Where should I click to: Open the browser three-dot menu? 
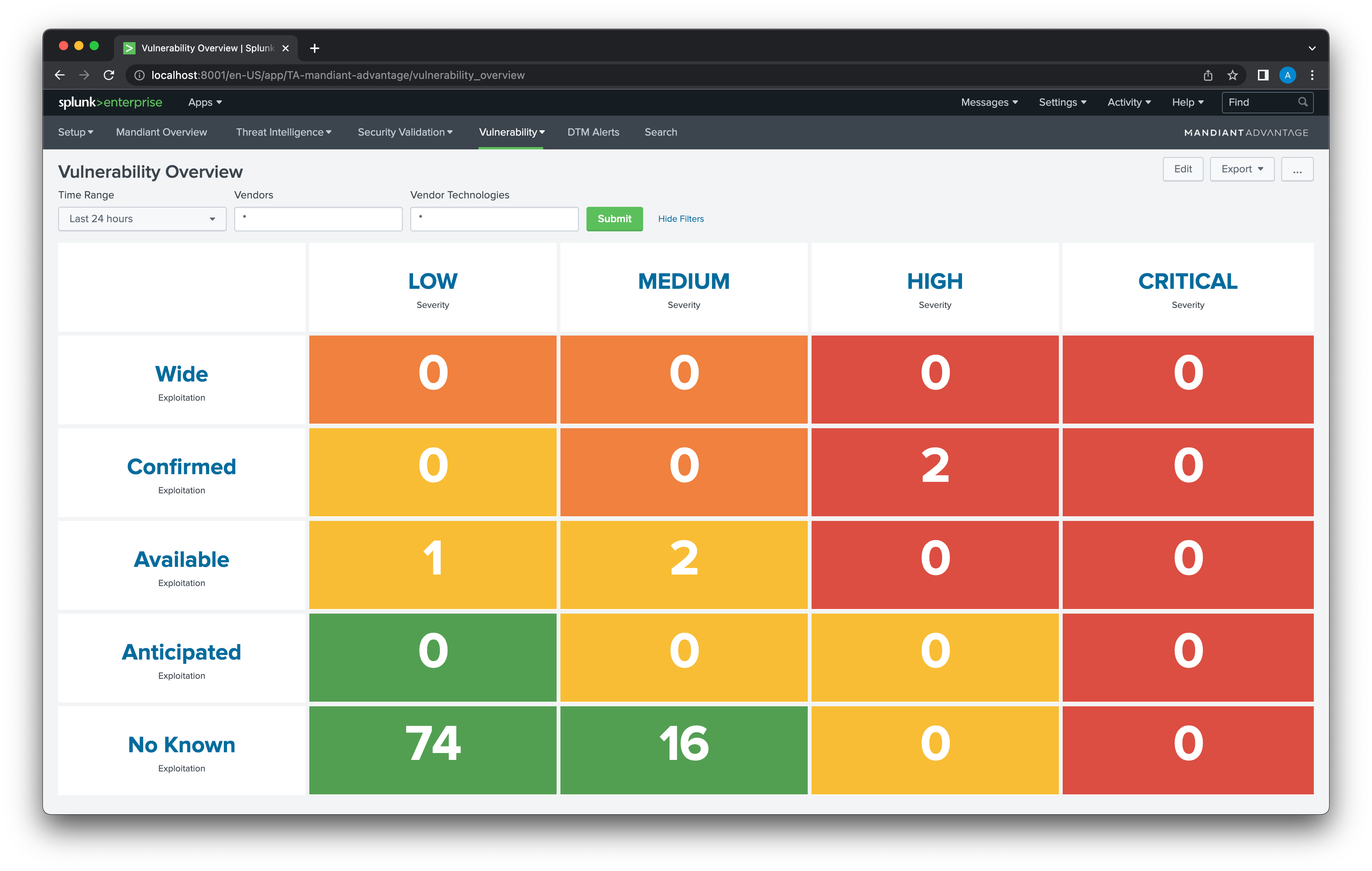click(x=1312, y=75)
